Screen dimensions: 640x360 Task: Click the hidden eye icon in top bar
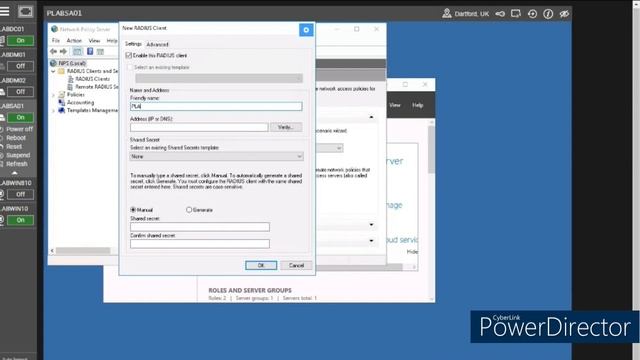click(x=564, y=14)
